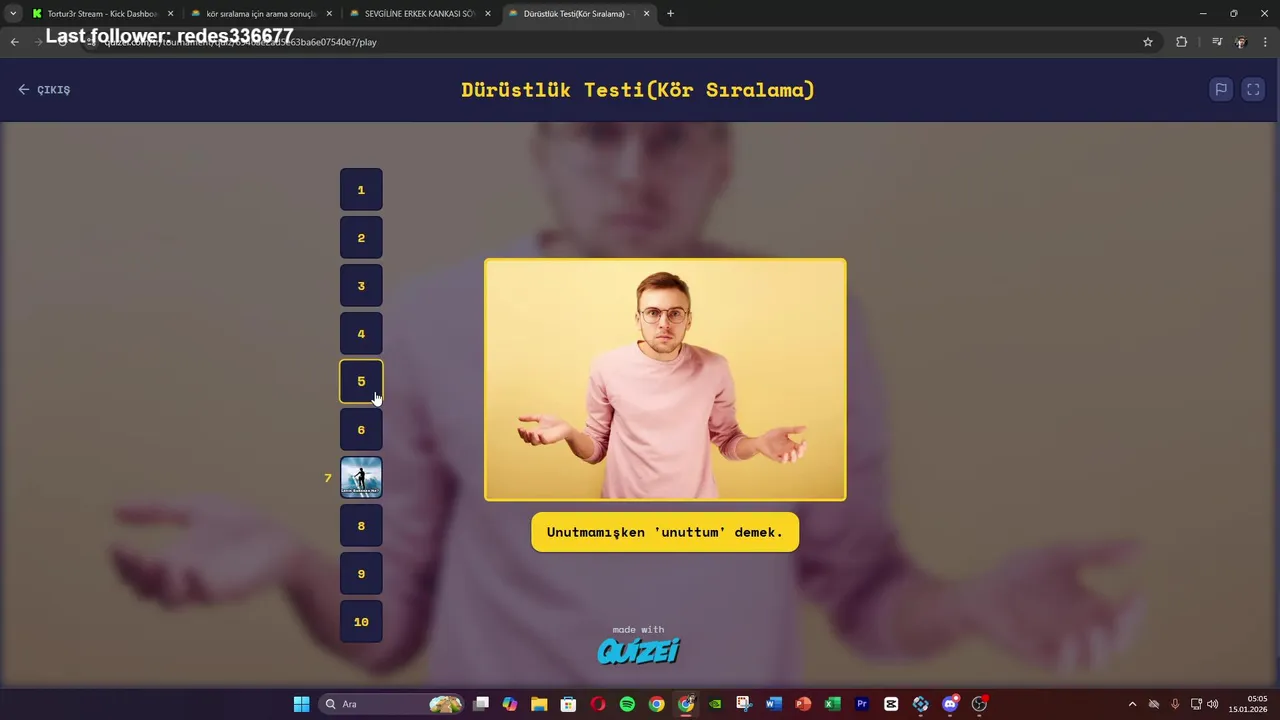Place item in rank slot 1

pos(361,190)
